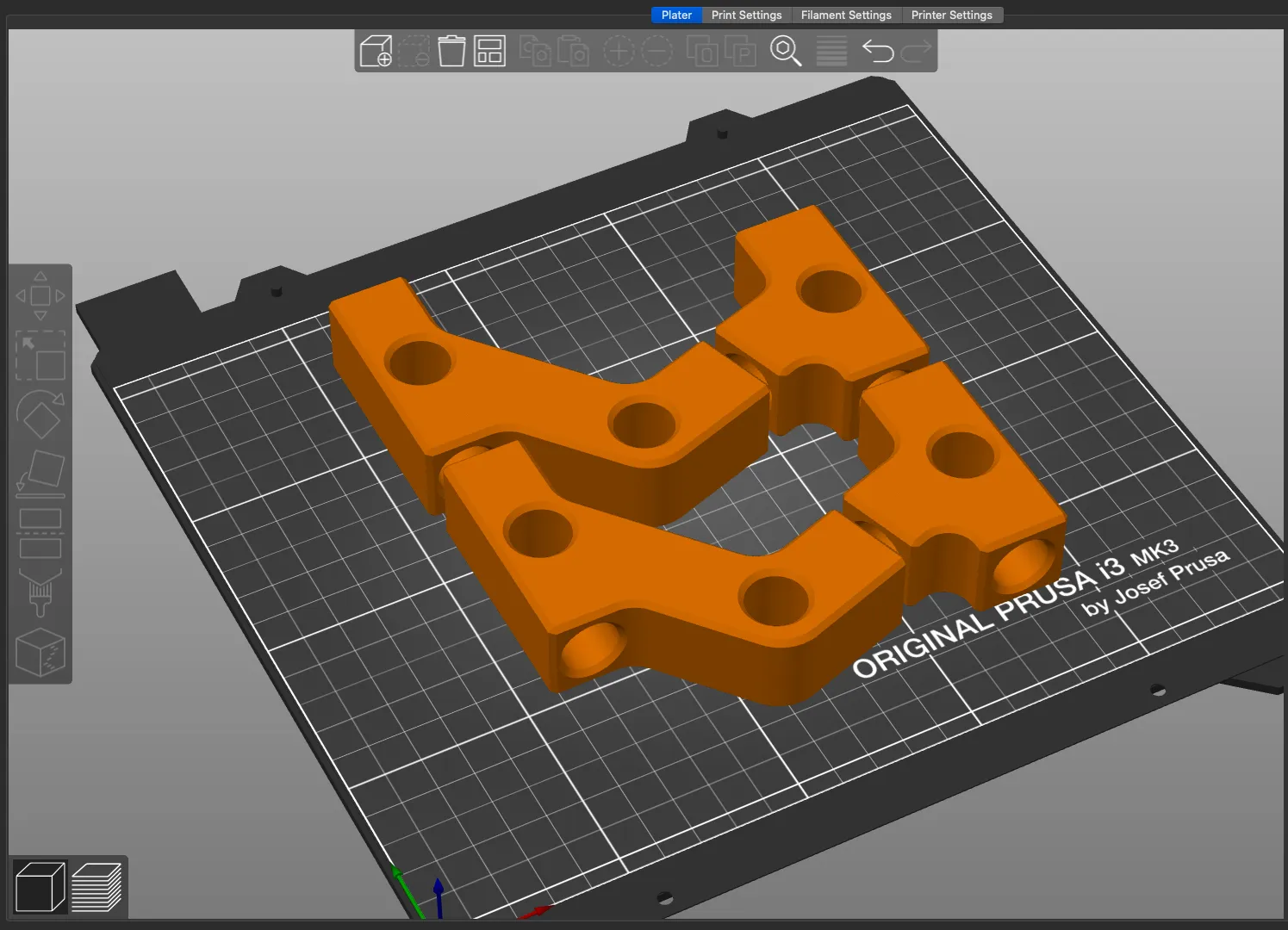This screenshot has width=1288, height=930.
Task: Activate the Seam painting tool
Action: [40, 652]
